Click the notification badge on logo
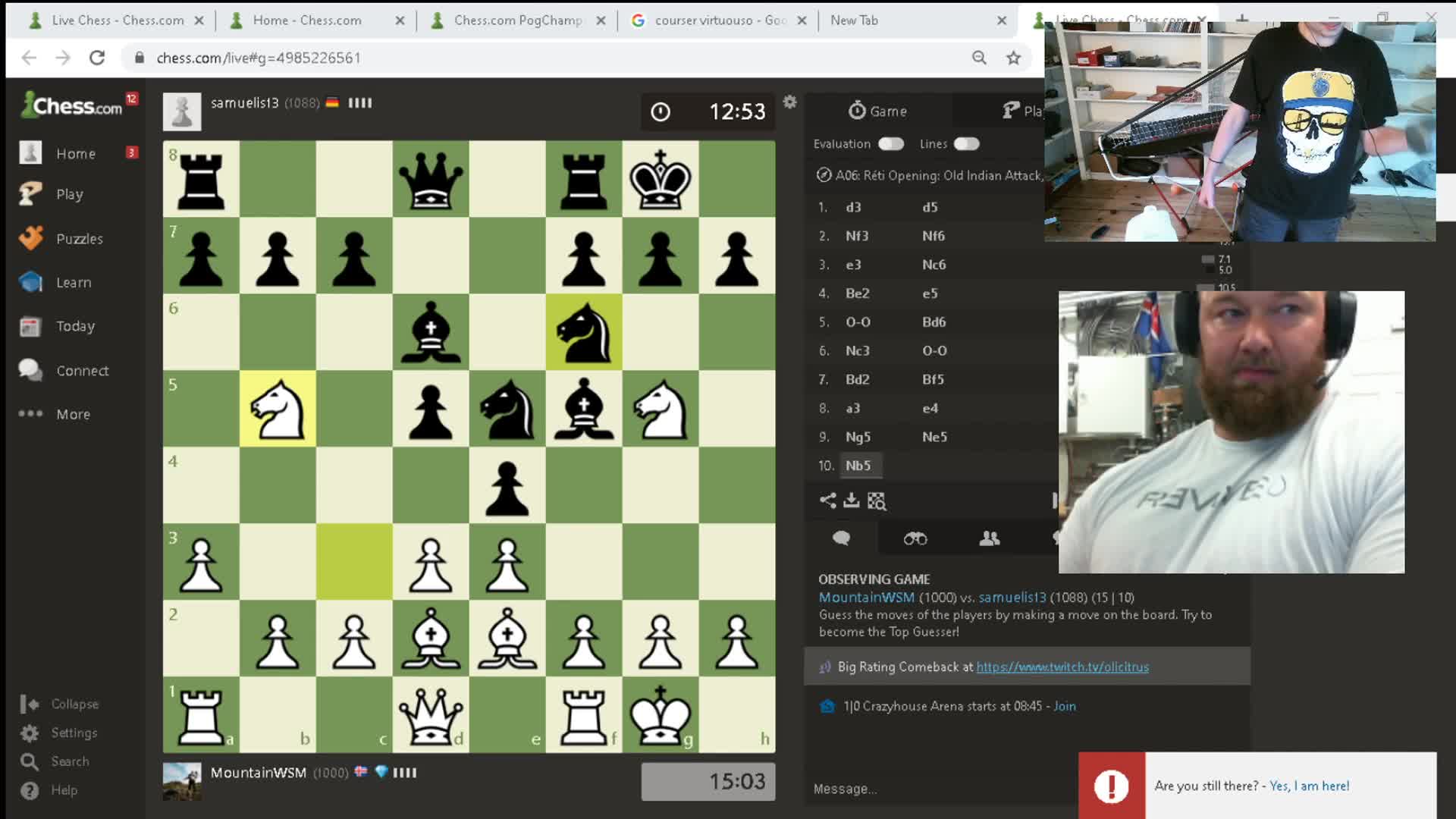The image size is (1456, 819). click(132, 99)
